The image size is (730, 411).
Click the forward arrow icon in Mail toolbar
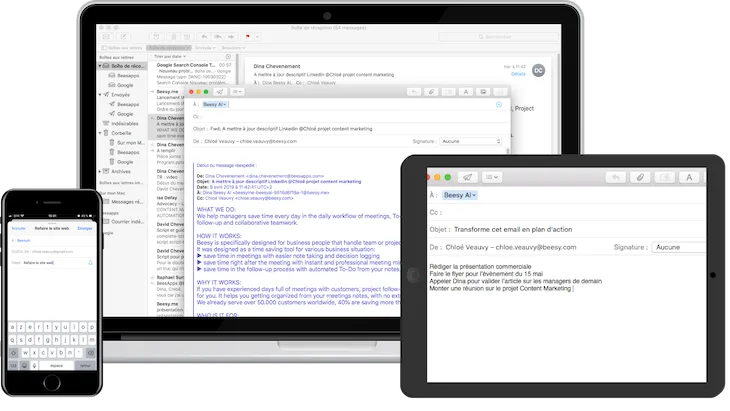click(x=231, y=37)
